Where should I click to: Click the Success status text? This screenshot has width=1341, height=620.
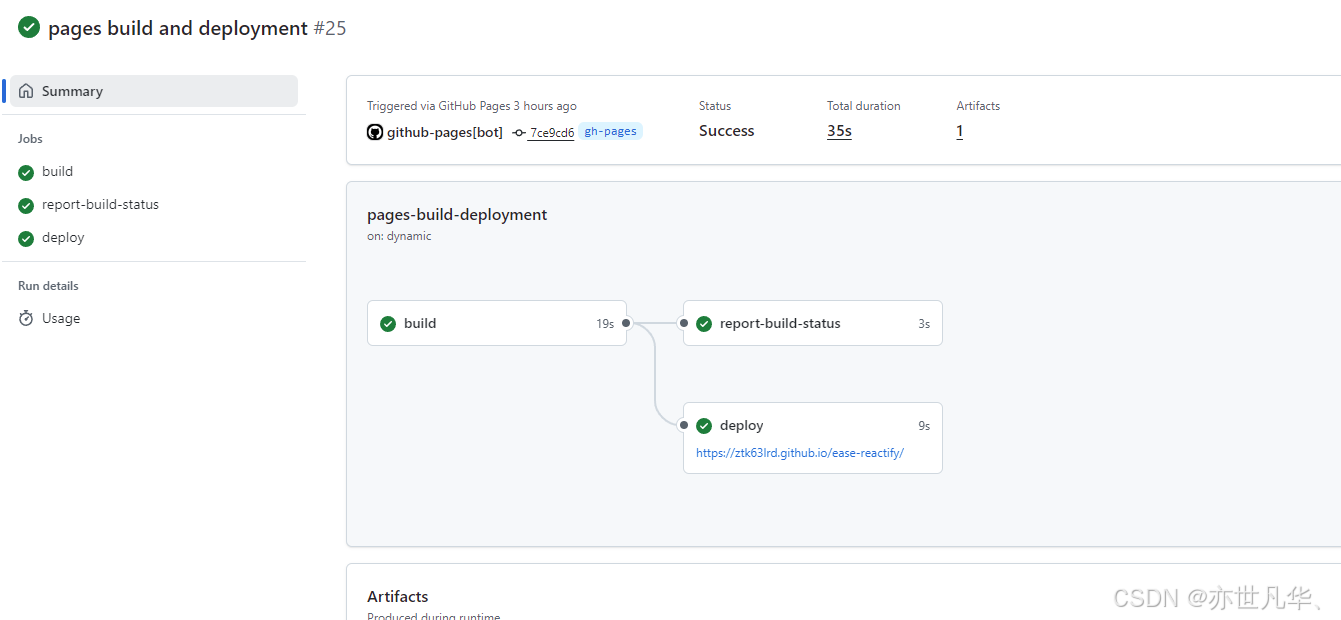727,131
